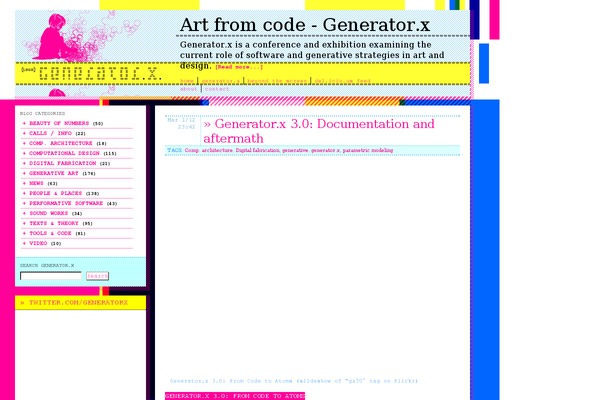Open the del.icio.us feed link
Viewport: 600px width, 400px height.
(x=342, y=81)
